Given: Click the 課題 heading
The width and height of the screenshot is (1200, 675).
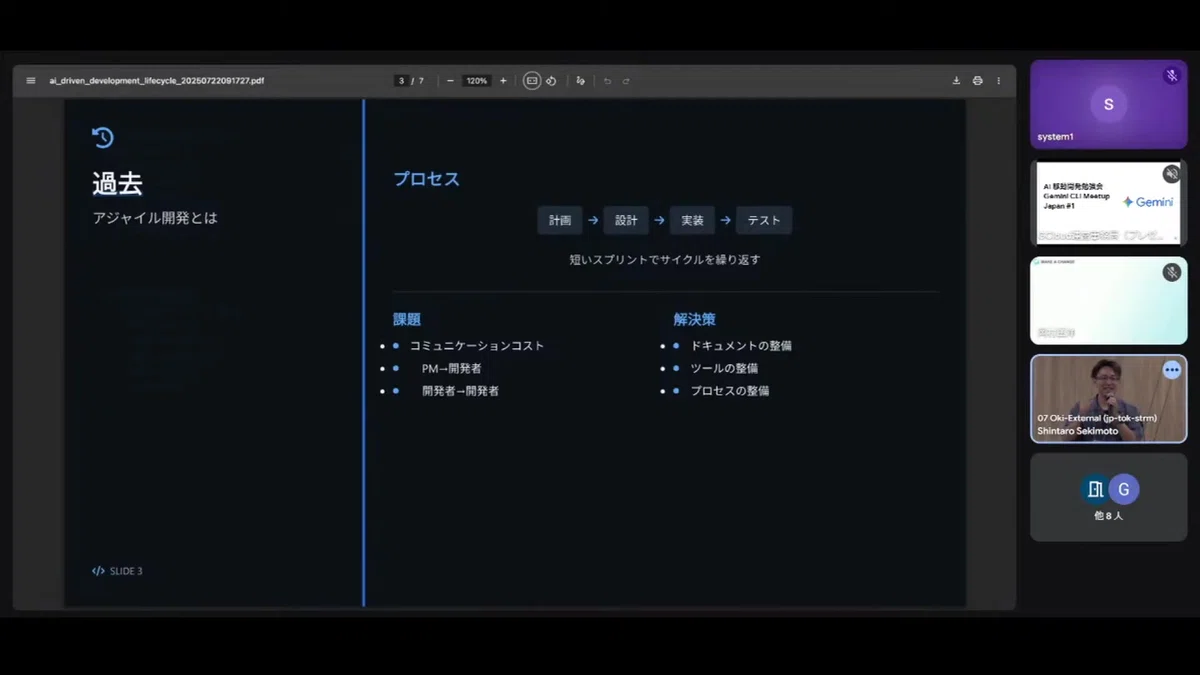Looking at the screenshot, I should point(407,320).
